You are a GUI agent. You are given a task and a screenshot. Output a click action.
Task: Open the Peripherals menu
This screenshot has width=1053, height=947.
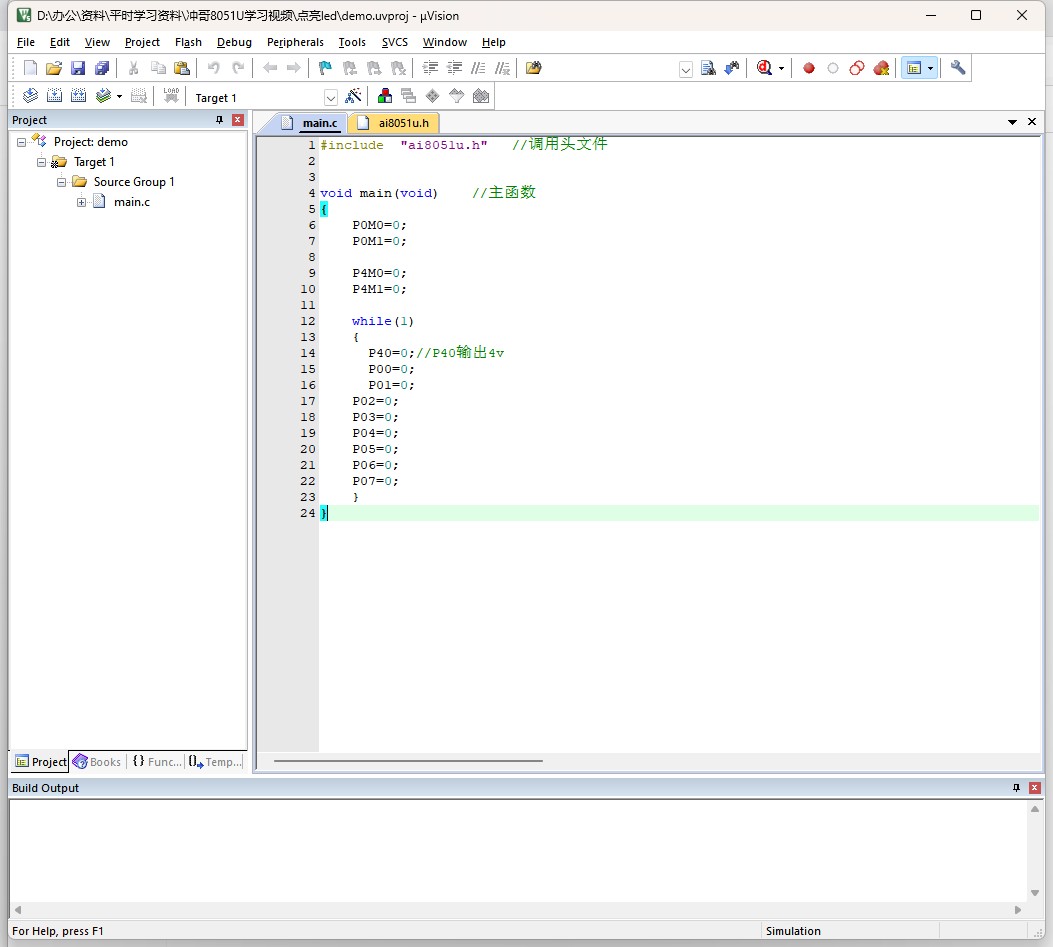click(295, 42)
